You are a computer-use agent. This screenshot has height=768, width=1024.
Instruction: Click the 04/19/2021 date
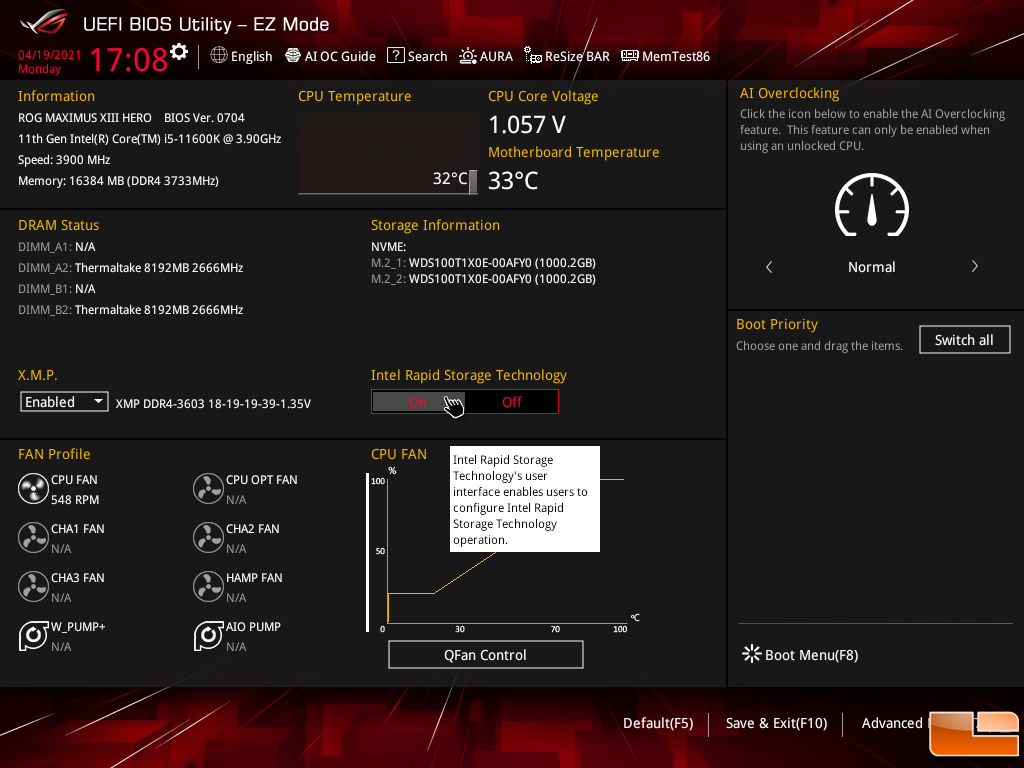[50, 55]
